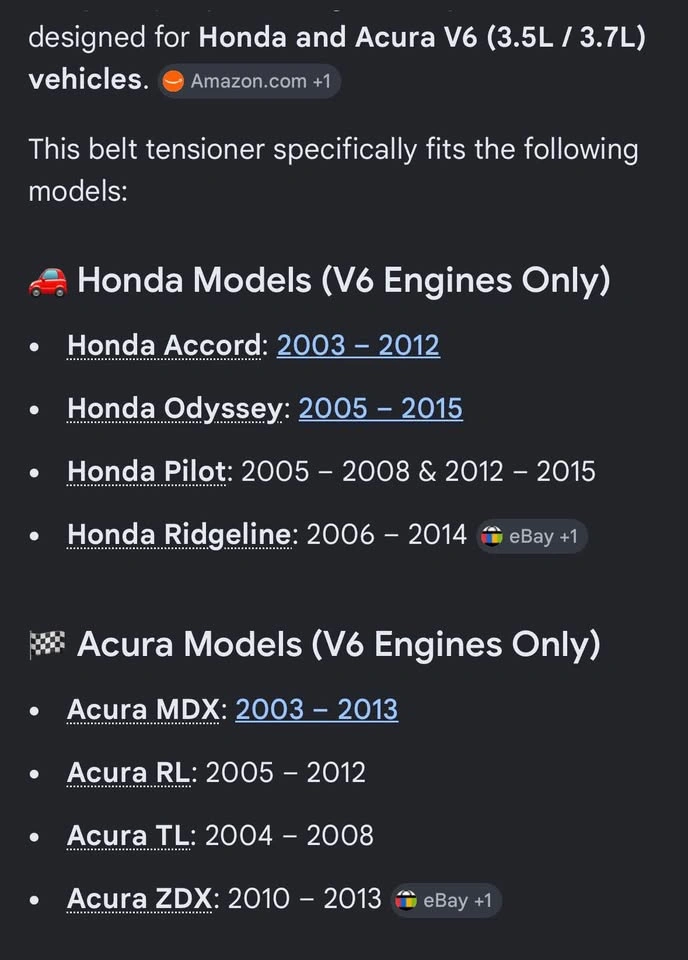Screen dimensions: 688x960
Task: Select the underlined Acura TL term
Action: (128, 836)
